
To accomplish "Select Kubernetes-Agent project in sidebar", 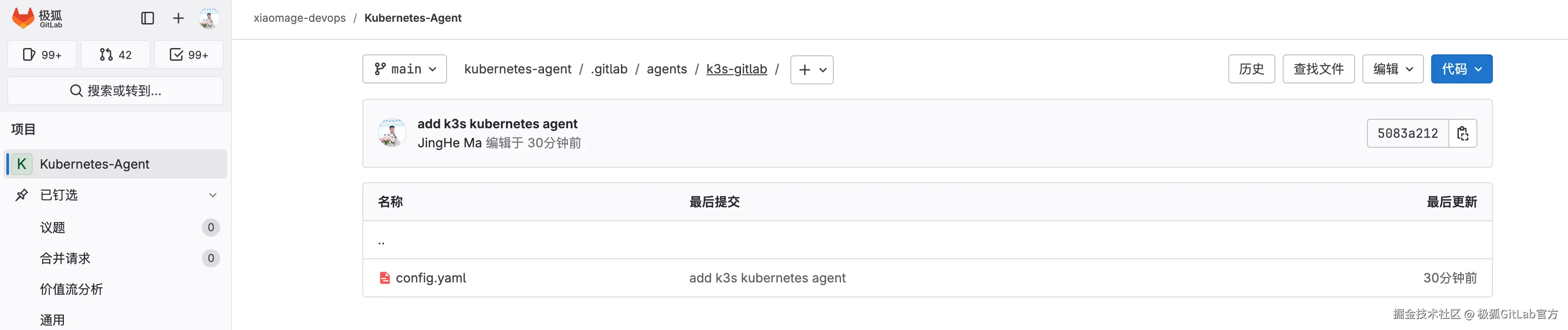I will point(94,164).
